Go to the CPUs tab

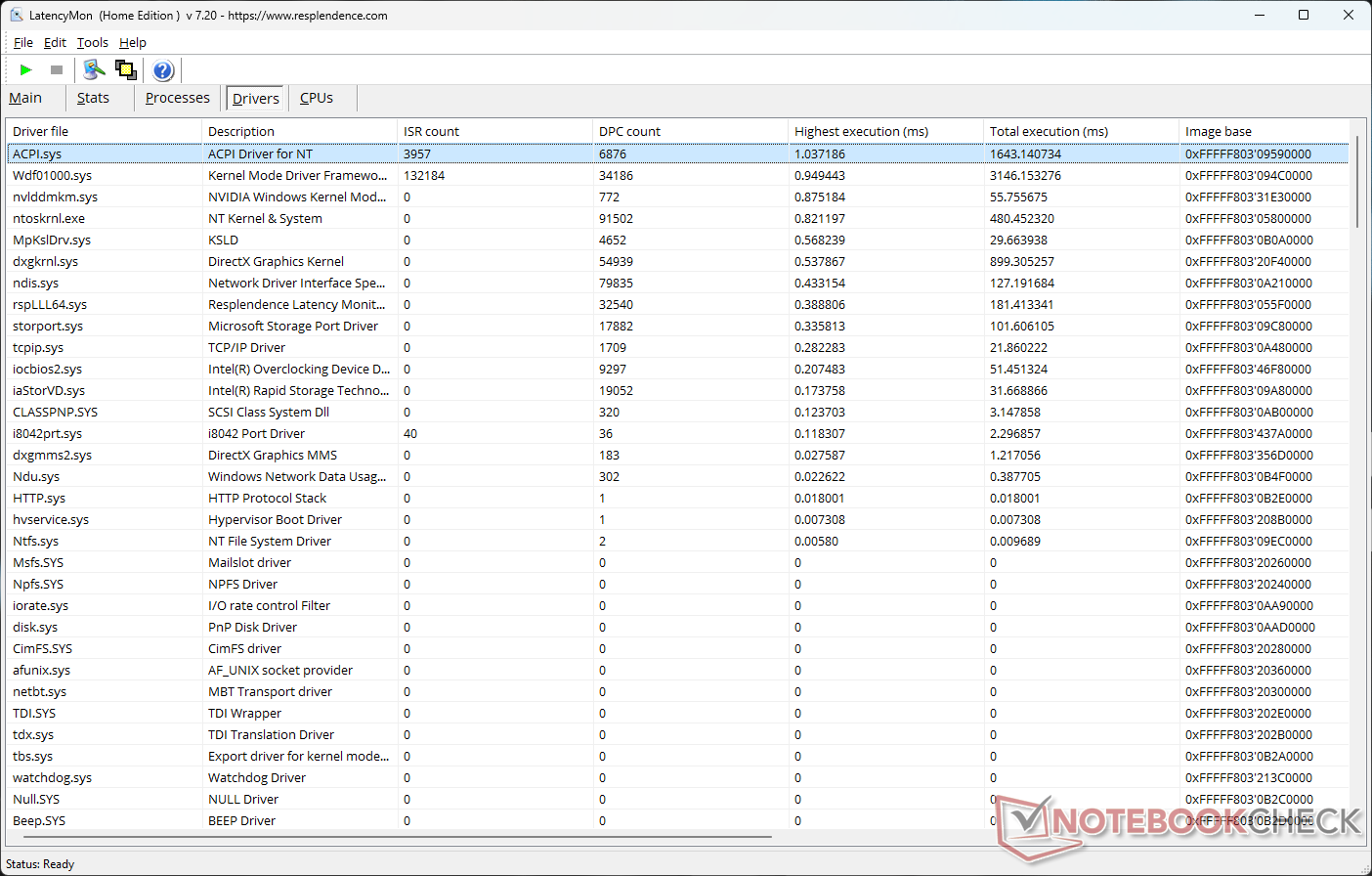[x=317, y=98]
